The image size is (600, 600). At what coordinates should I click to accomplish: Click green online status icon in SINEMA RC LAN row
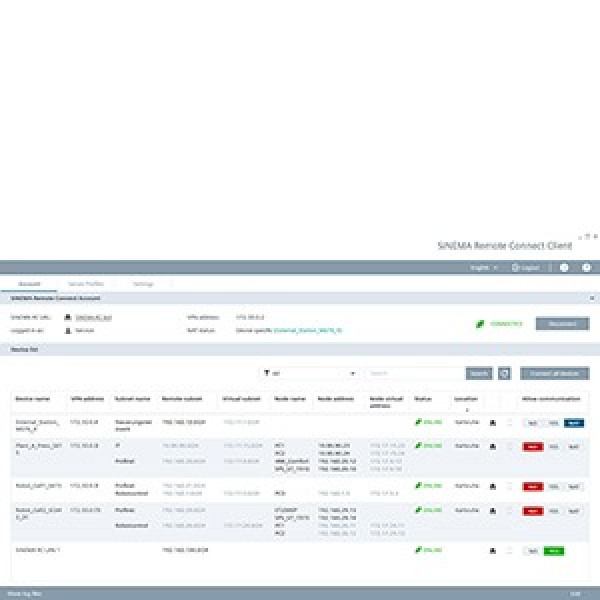(418, 550)
